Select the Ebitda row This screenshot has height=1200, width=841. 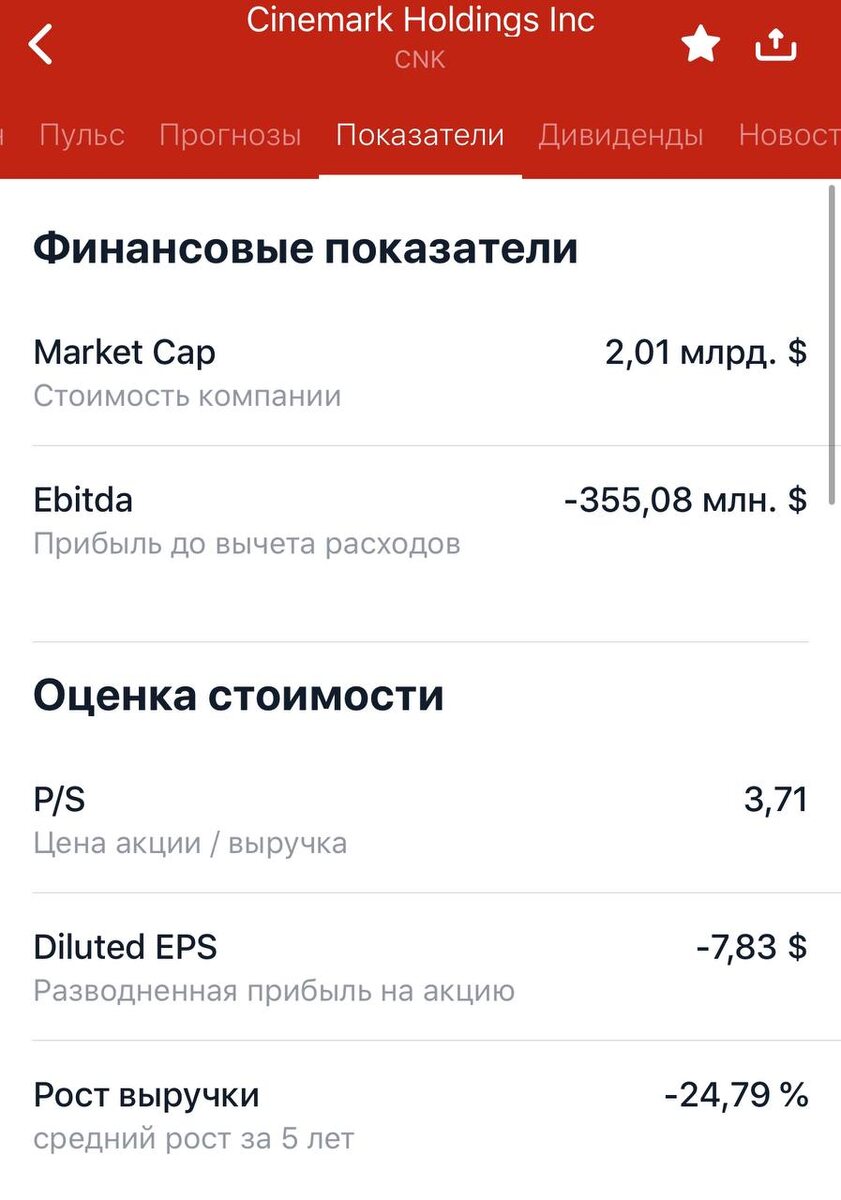[x=420, y=521]
